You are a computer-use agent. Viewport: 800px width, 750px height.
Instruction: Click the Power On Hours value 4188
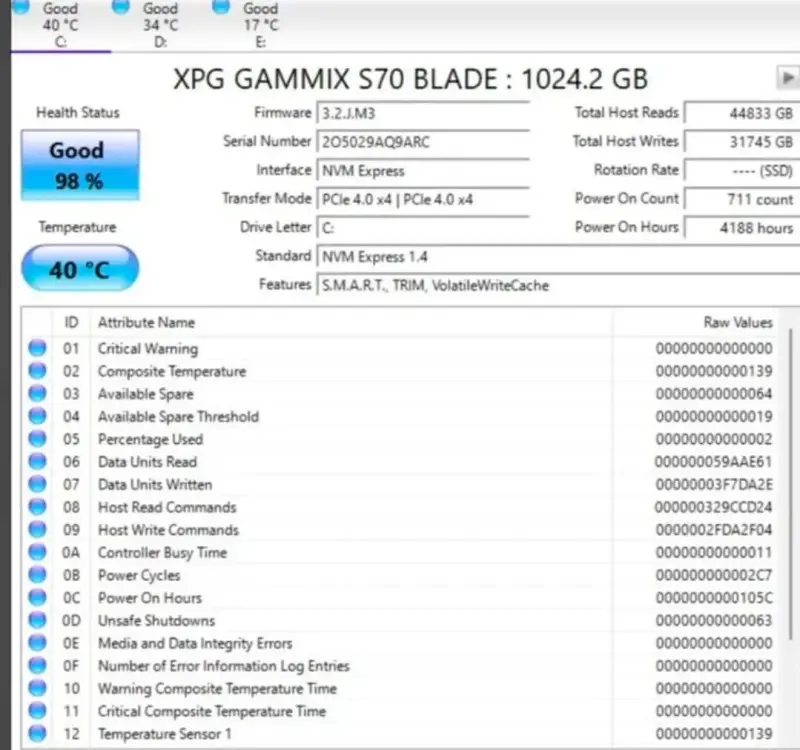pos(742,227)
